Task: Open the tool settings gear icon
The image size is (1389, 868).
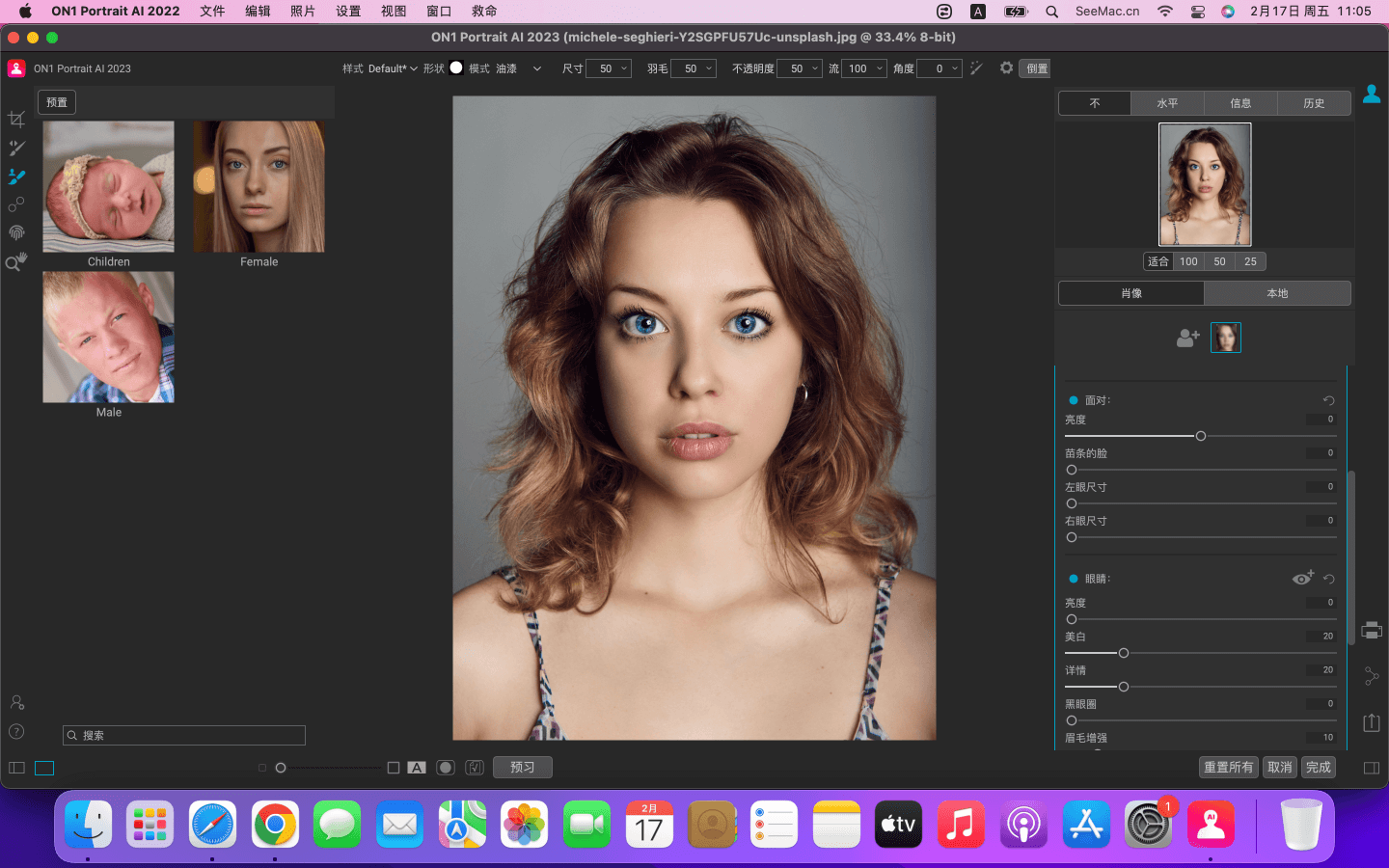Action: coord(1006,68)
